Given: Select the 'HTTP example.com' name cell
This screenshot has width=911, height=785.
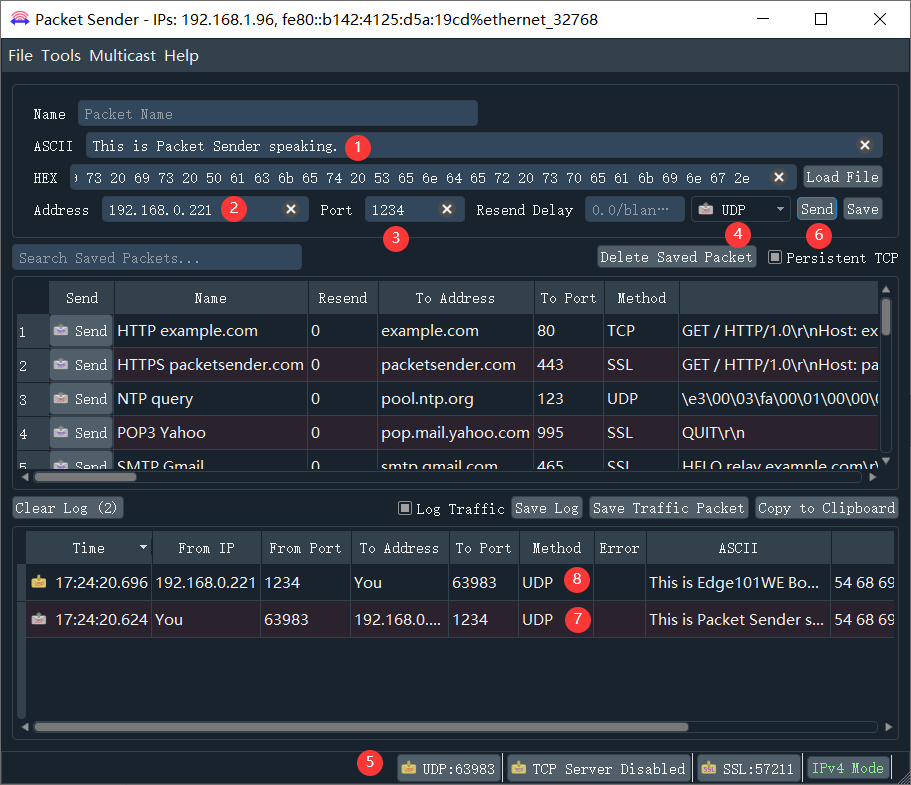Looking at the screenshot, I should pos(211,331).
